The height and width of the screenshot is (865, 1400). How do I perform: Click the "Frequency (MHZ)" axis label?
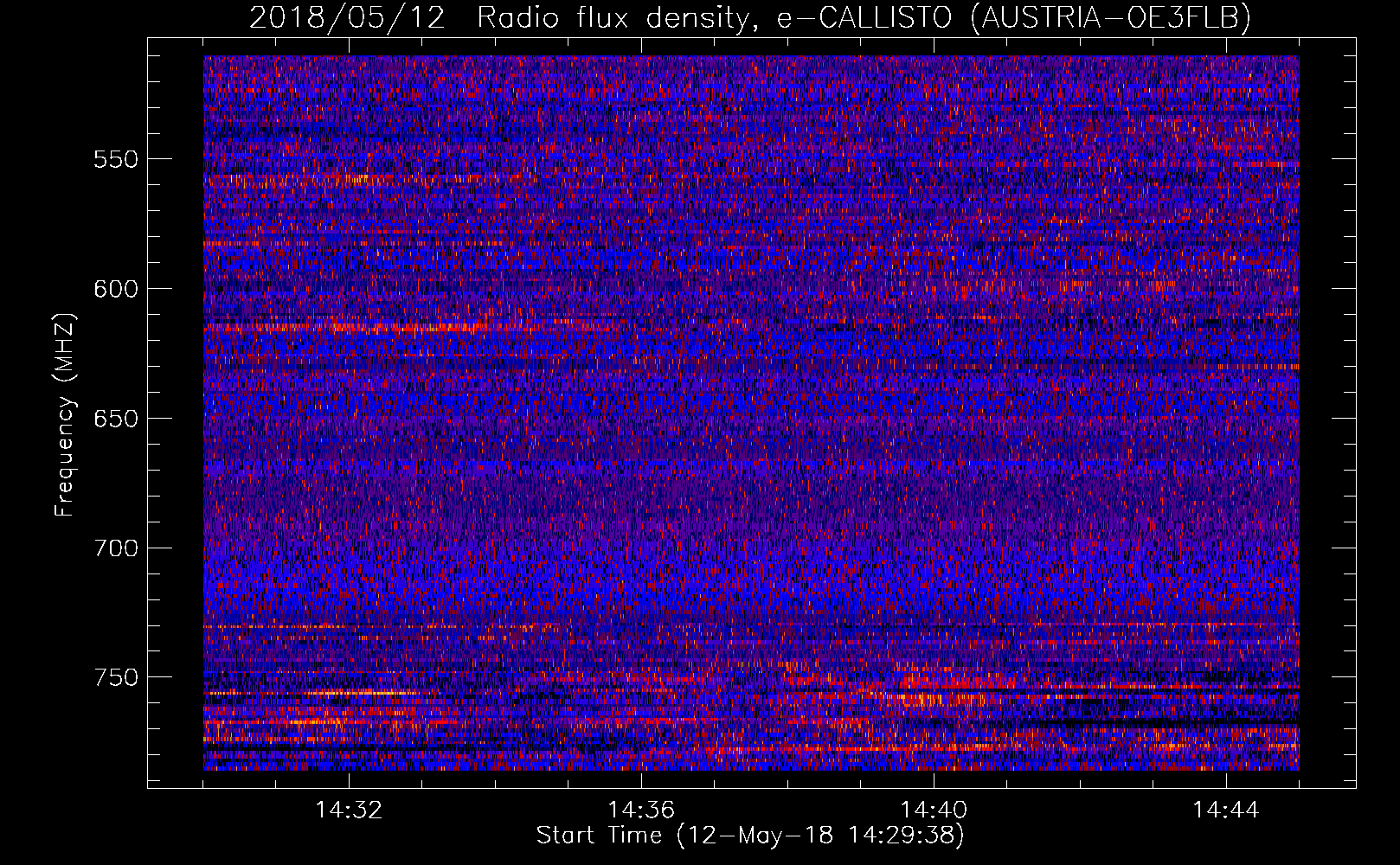(x=65, y=416)
